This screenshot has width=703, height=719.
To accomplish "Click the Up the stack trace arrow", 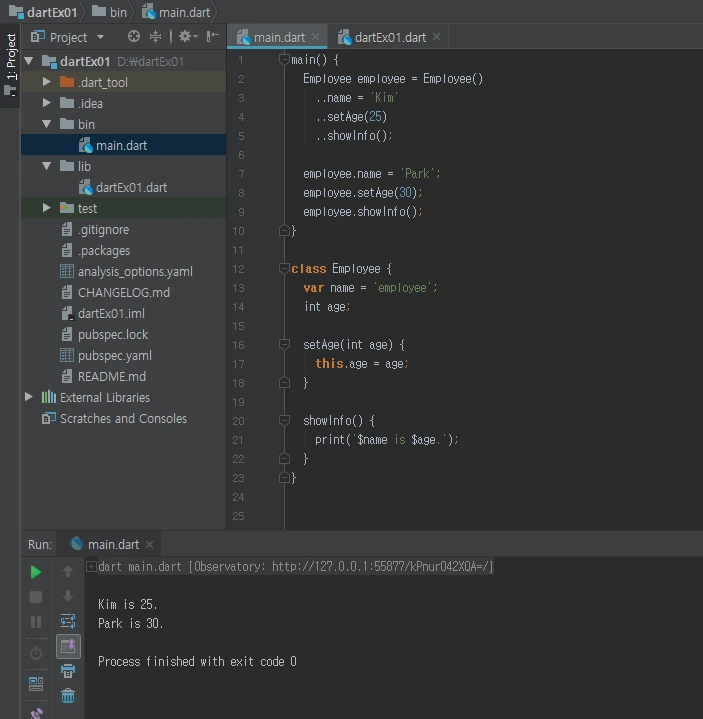I will (68, 571).
